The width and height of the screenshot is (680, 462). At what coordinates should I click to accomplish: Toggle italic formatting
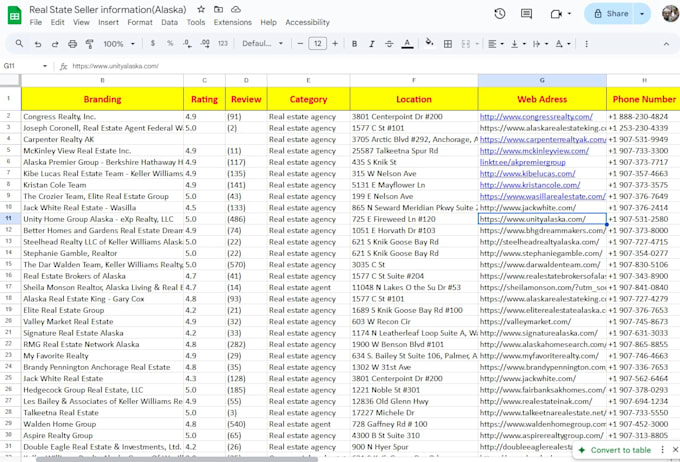tap(372, 44)
